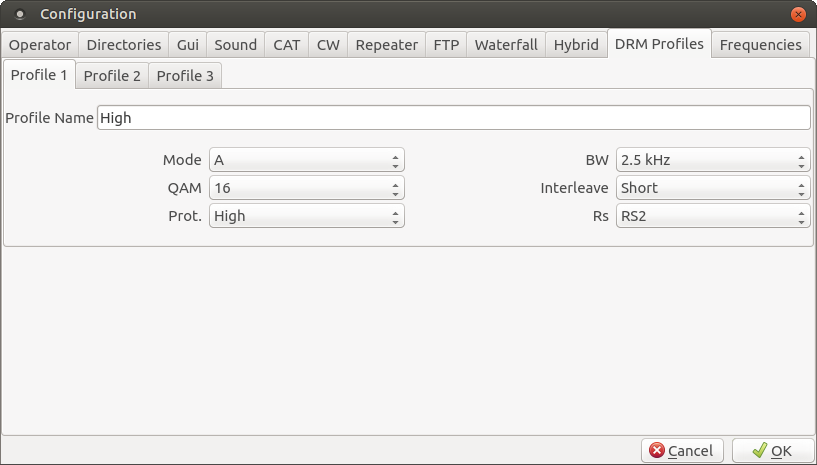The image size is (817, 465).
Task: Switch to the Directories tab
Action: [123, 45]
